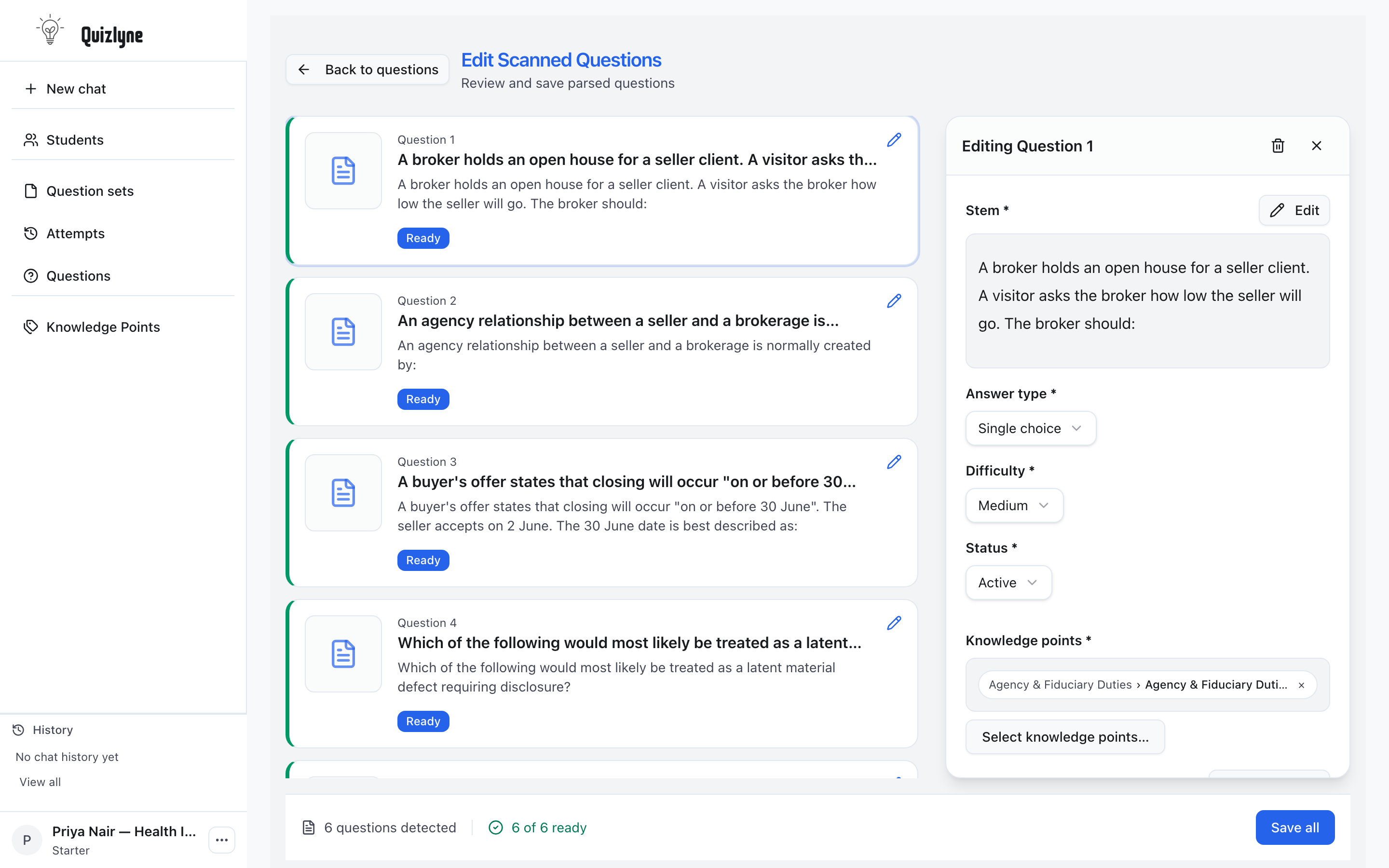
Task: Click the Priya Nair avatar
Action: 27,840
